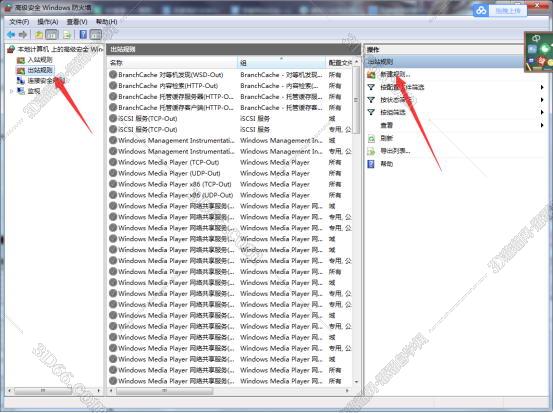This screenshot has height=413, width=553.
Task: Expand the 监视 tree node
Action: (11, 91)
